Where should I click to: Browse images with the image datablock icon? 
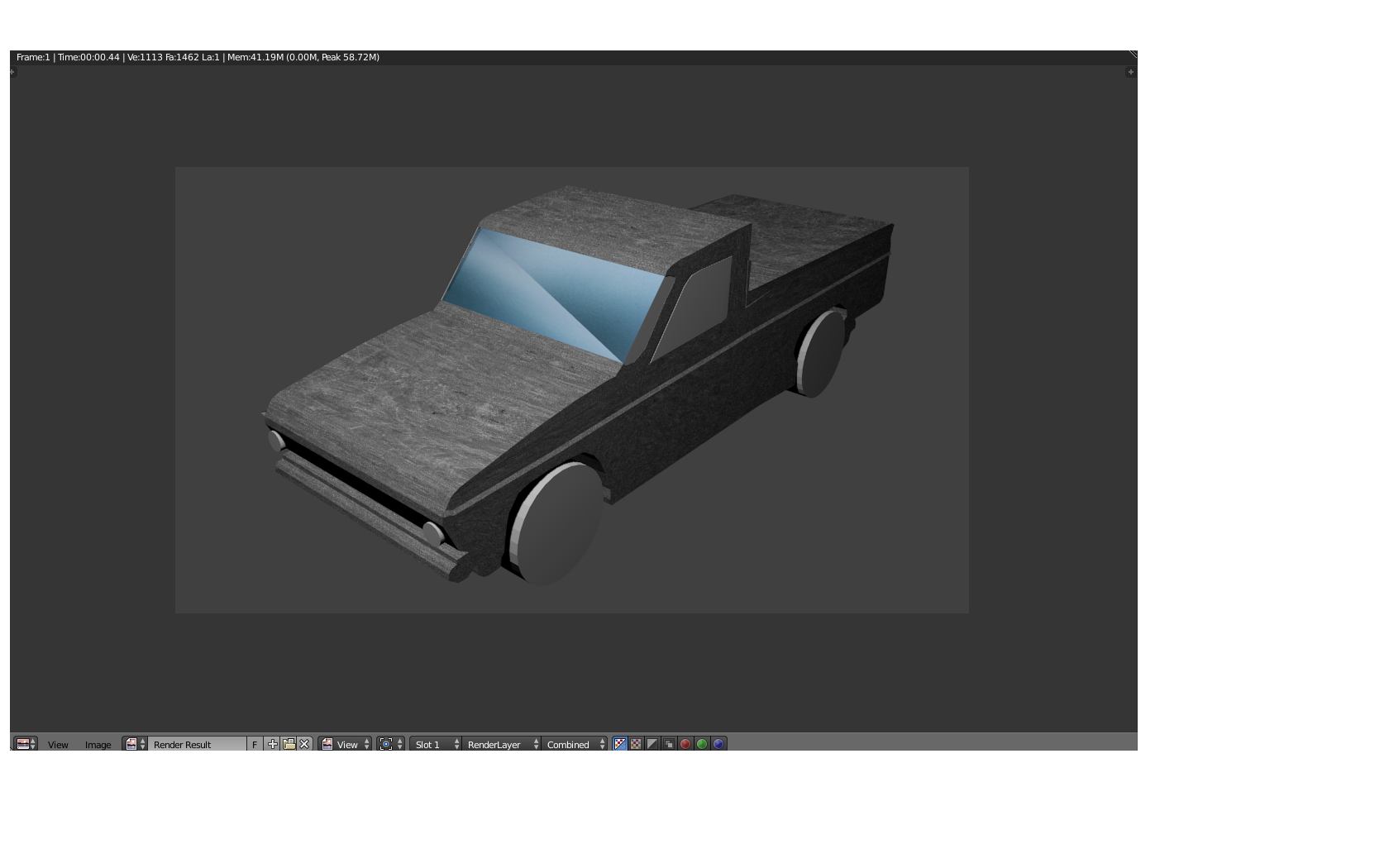coord(135,744)
